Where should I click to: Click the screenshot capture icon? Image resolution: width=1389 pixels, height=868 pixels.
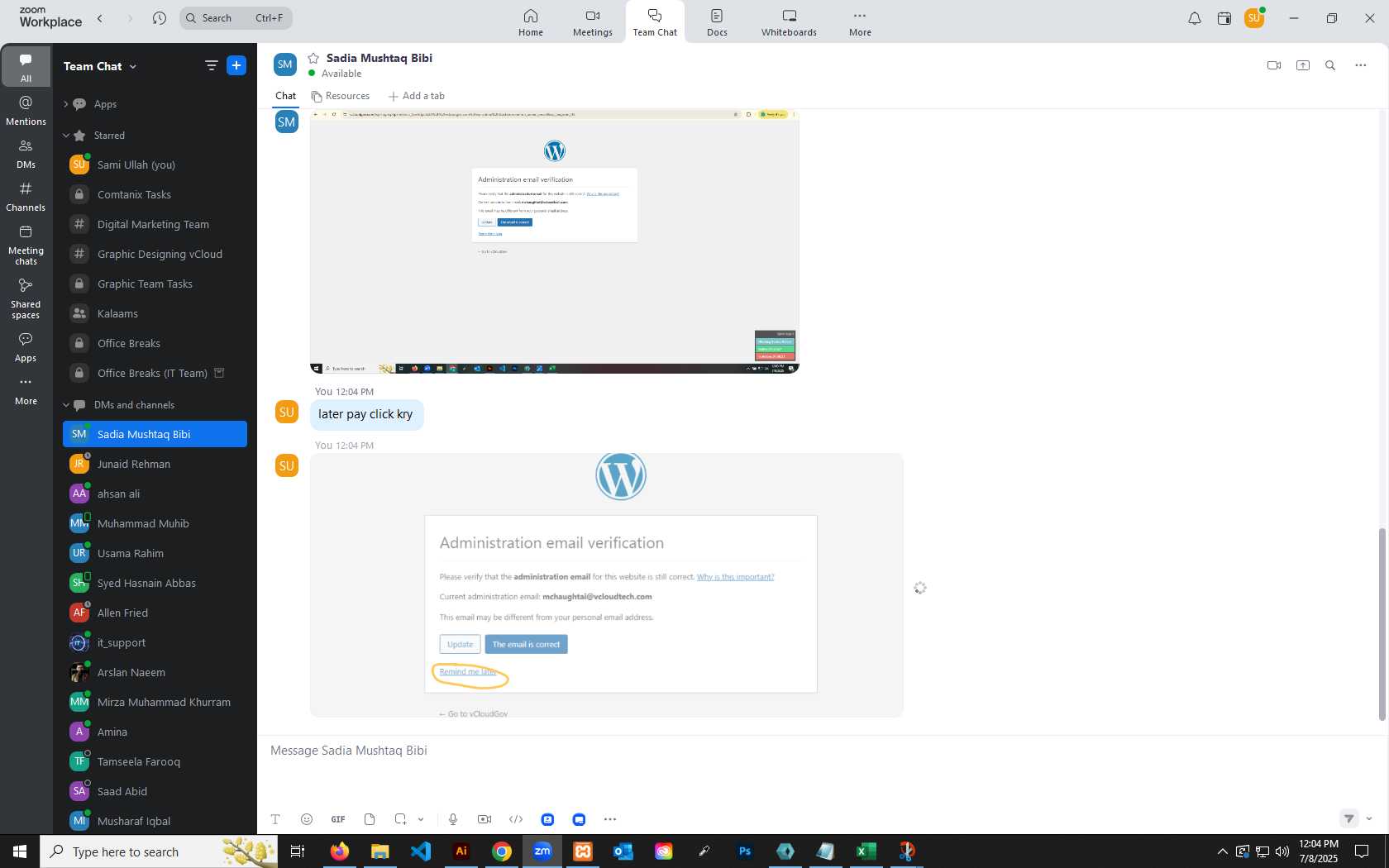(x=401, y=819)
